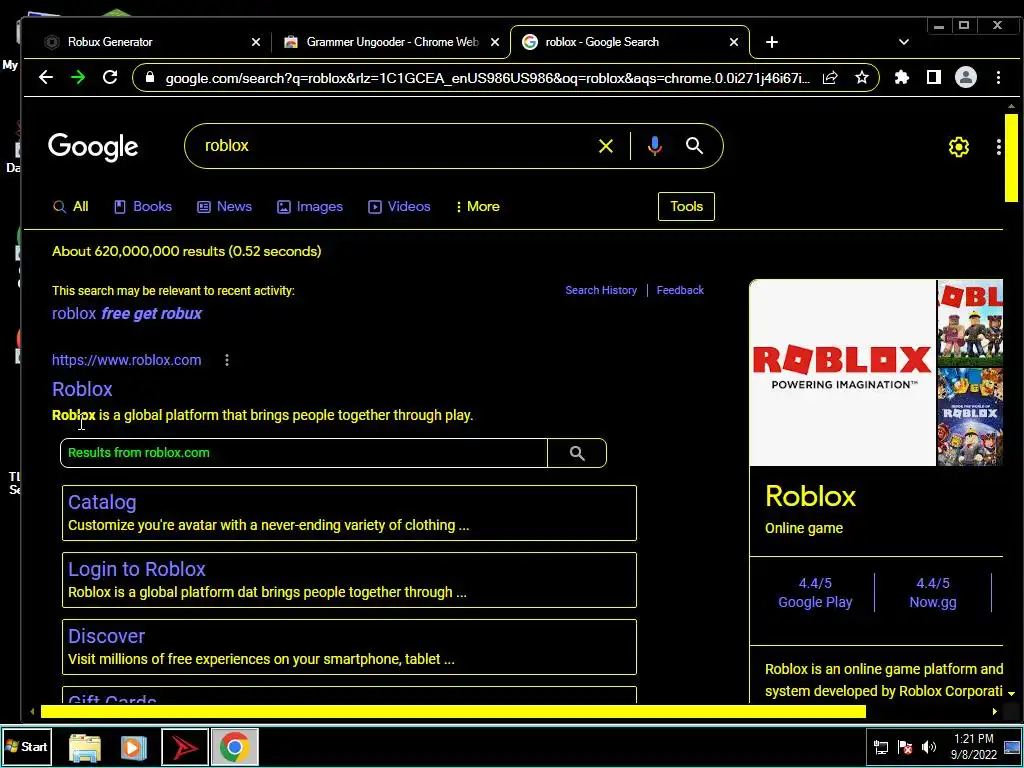Open Google quick settings gear
1024x768 pixels.
[x=959, y=147]
